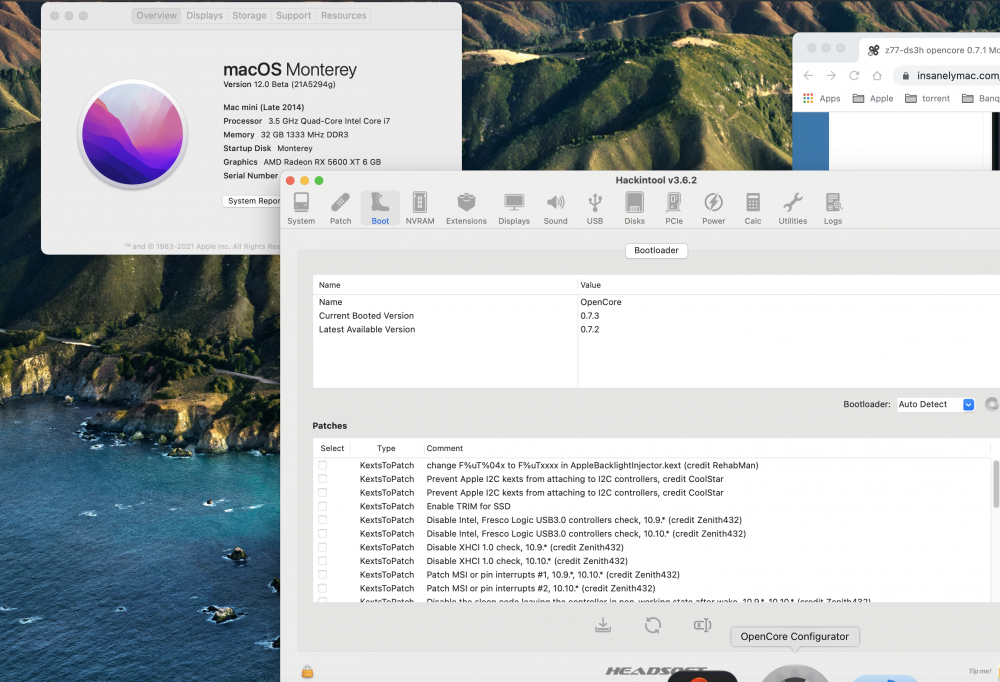Click the browser forward arrow
Screen dimensions: 1000x682
click(x=831, y=75)
